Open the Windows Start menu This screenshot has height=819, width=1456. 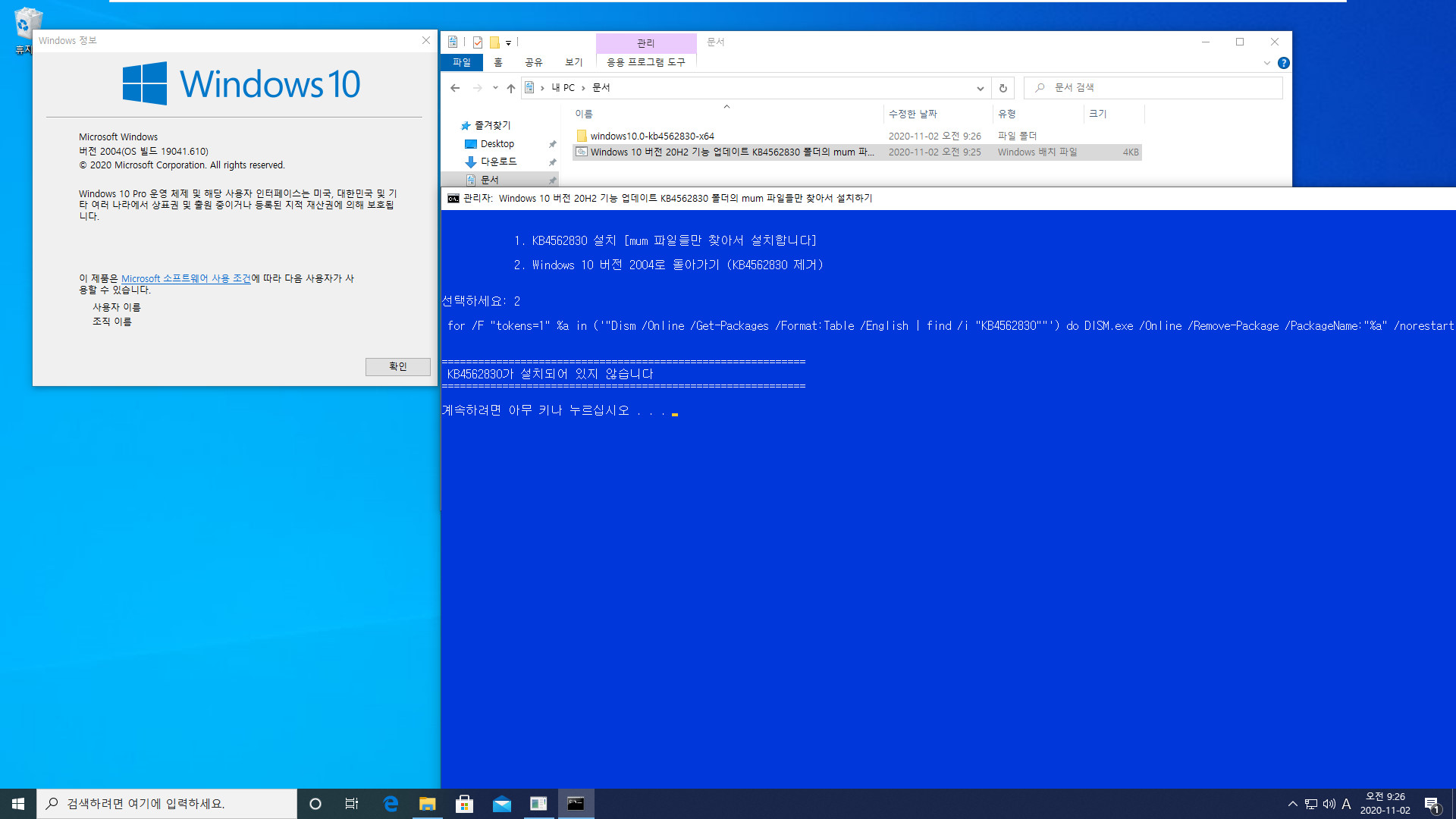18,804
